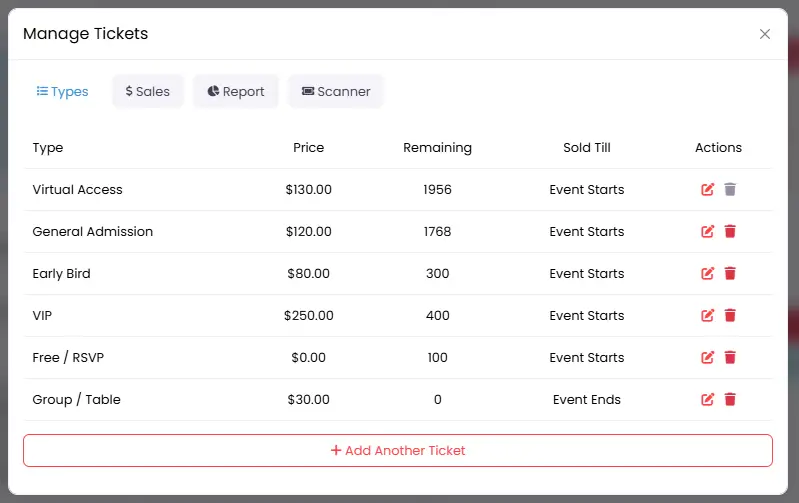Close the Manage Tickets dialog
Image resolution: width=799 pixels, height=503 pixels.
pos(765,34)
